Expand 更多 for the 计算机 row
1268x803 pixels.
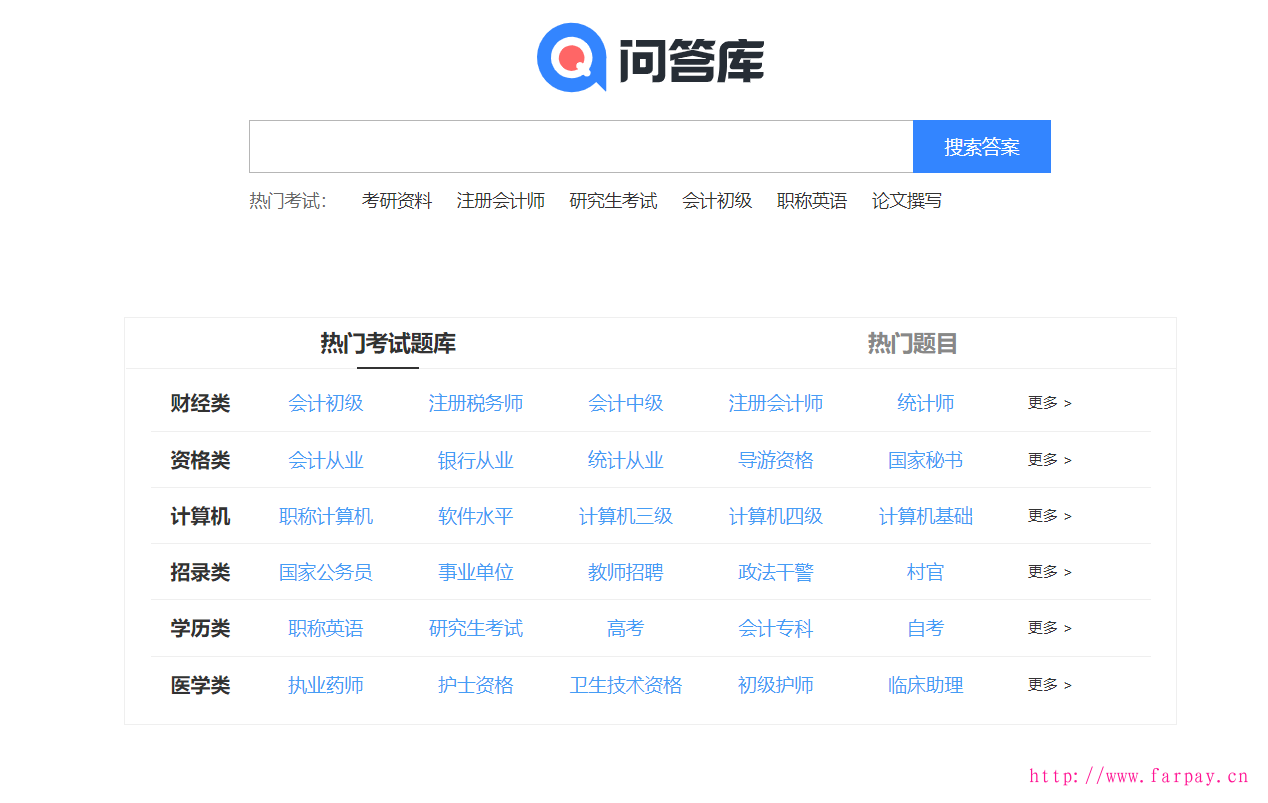pyautogui.click(x=1049, y=516)
